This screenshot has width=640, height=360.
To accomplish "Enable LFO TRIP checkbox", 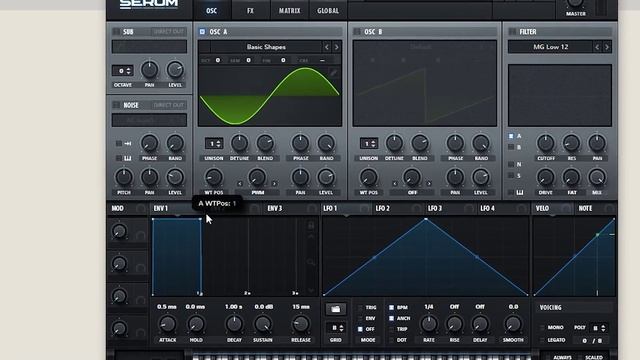I will 391,329.
